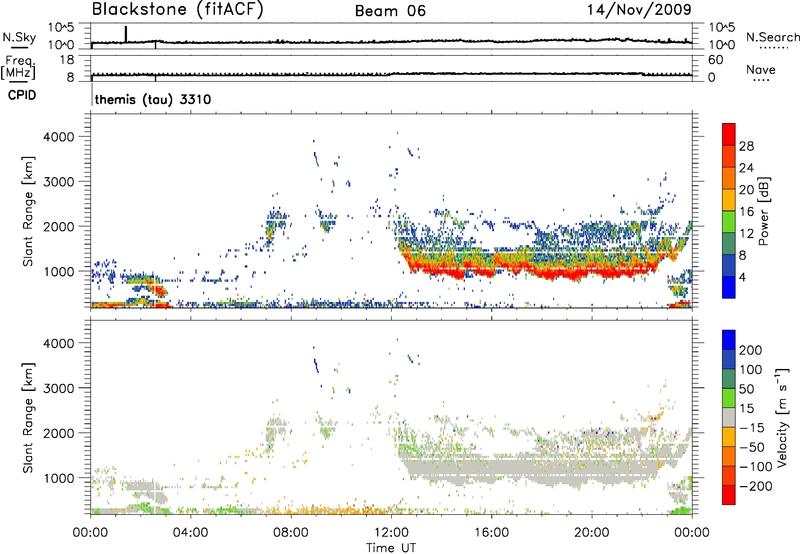Click the '-15' tick on the velocity color bar
Image resolution: width=800 pixels, height=554 pixels.
click(752, 427)
